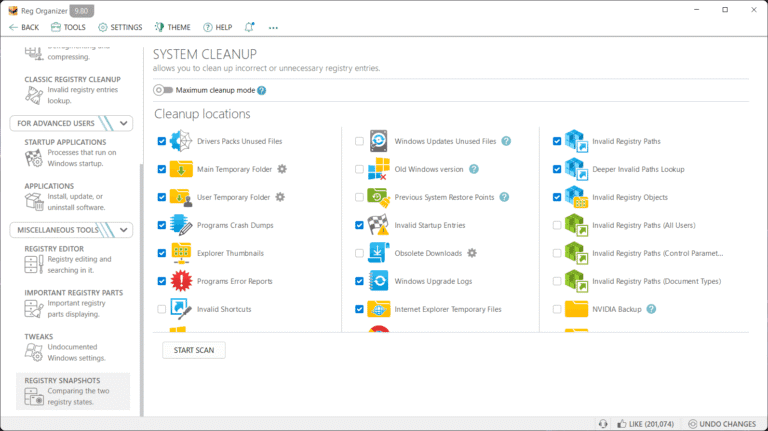Click the Main Temporary Folder icon
This screenshot has height=431, width=768.
181,169
